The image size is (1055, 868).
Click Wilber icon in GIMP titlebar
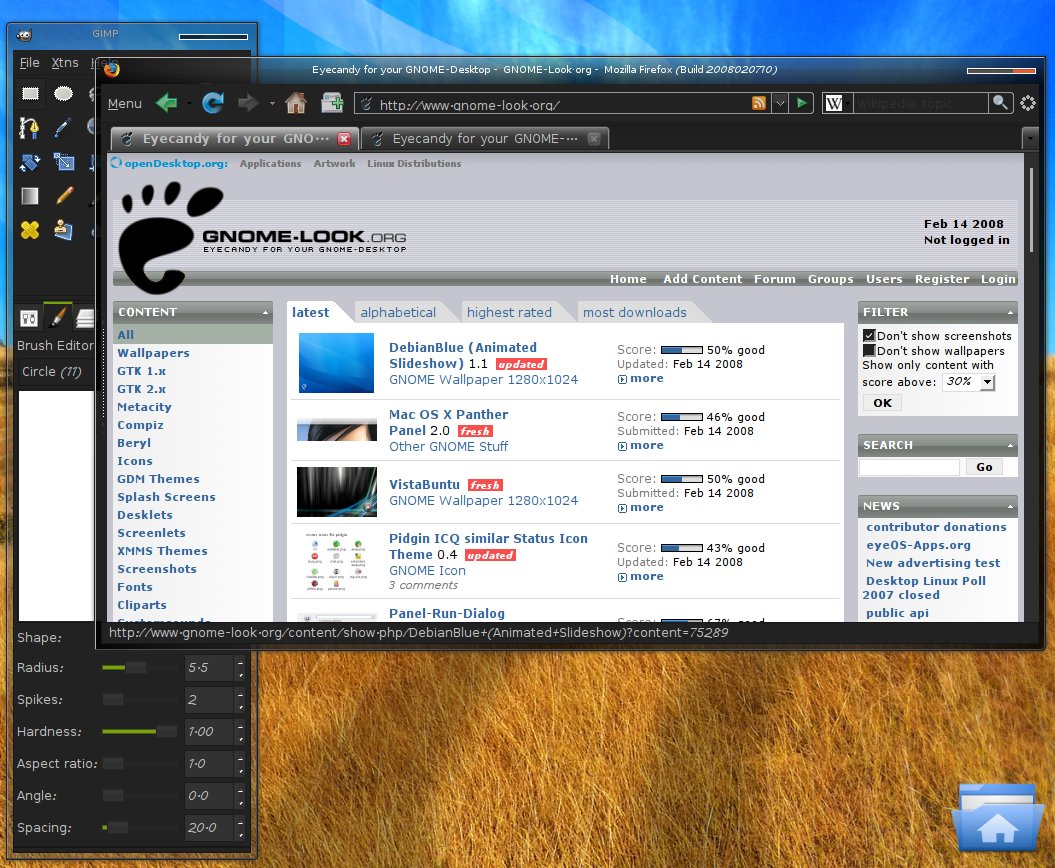coord(24,35)
